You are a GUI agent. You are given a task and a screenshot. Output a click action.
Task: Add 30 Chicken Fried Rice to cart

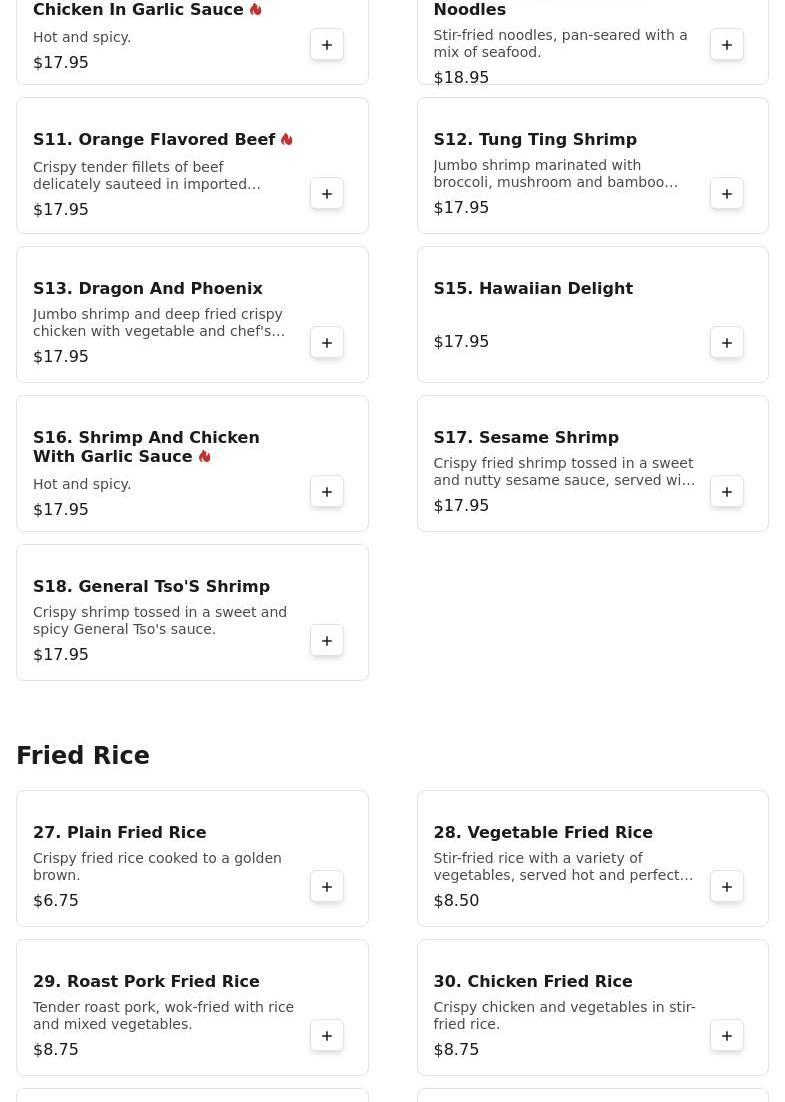(x=727, y=1035)
